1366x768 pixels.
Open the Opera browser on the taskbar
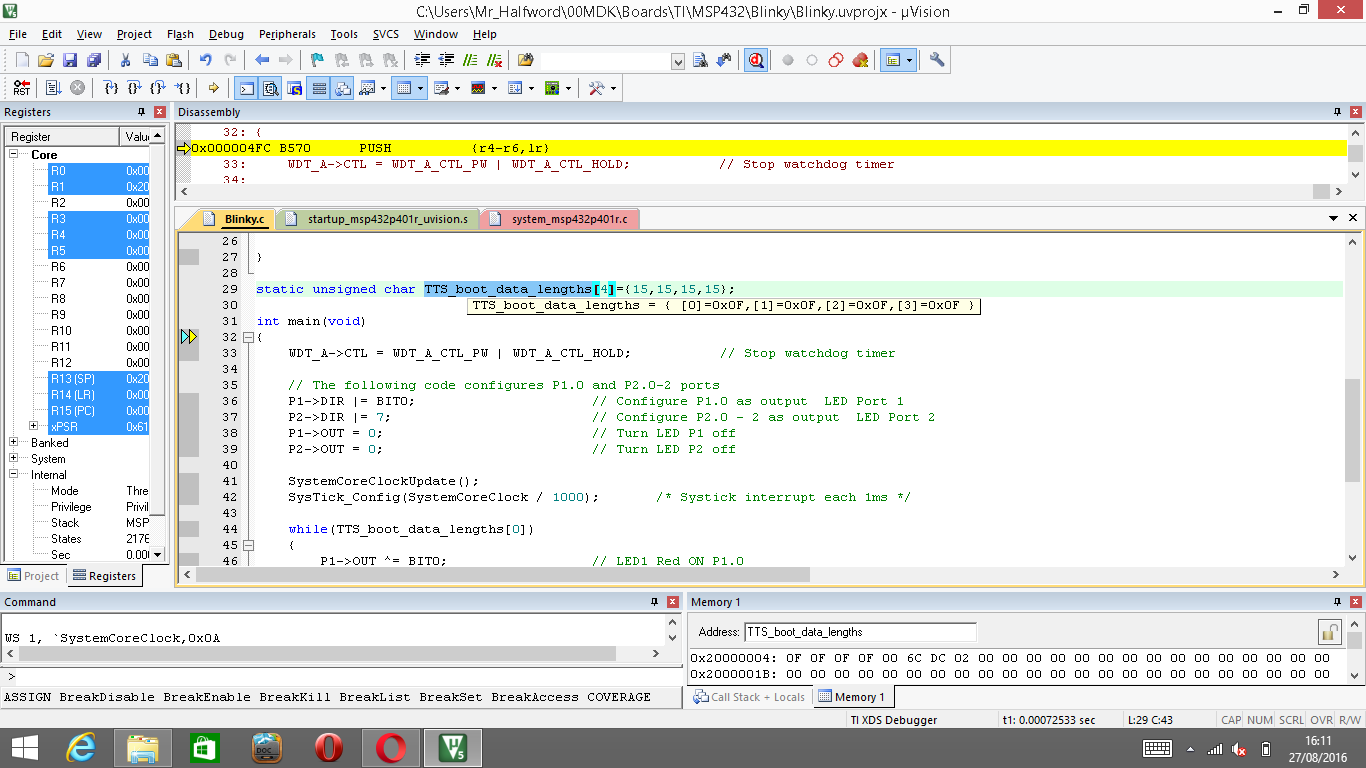(328, 748)
